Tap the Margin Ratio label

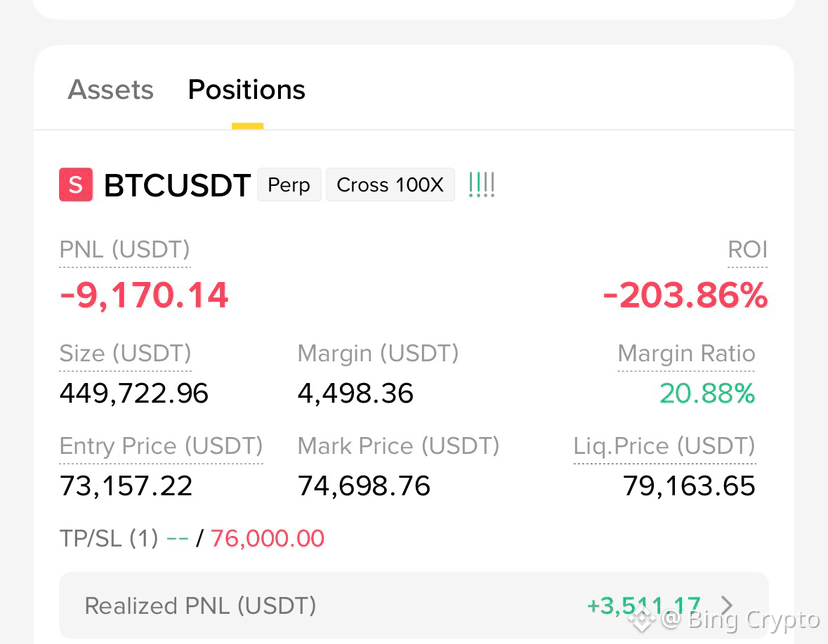coord(686,353)
